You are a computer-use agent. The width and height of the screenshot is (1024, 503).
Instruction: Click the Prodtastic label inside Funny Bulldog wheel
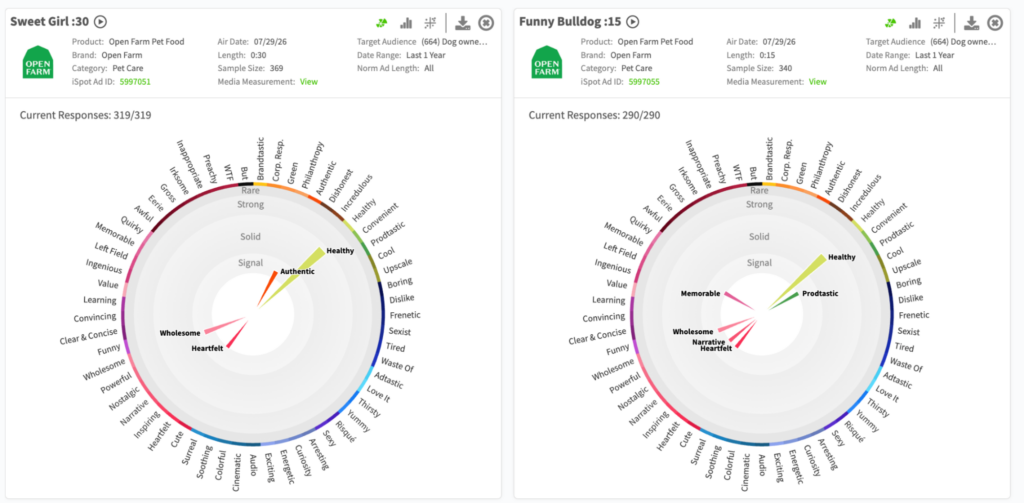click(820, 293)
